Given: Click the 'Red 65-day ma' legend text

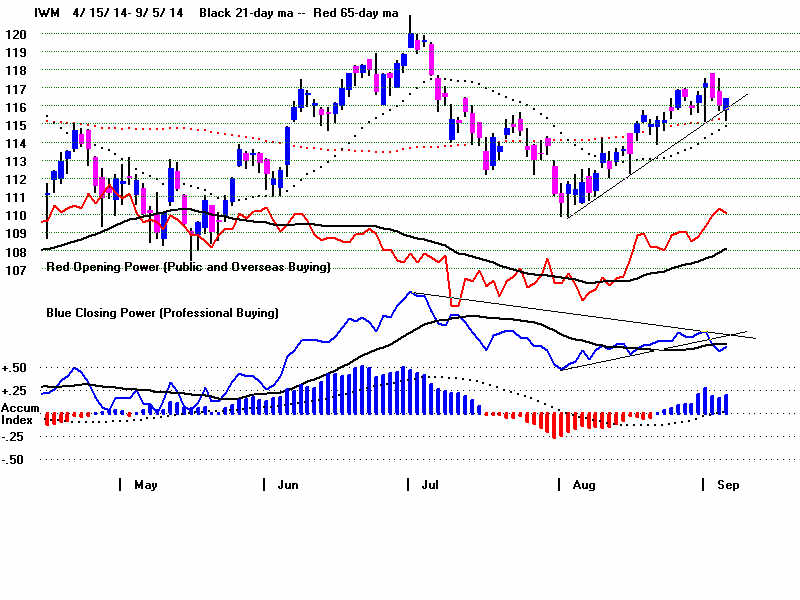Looking at the screenshot, I should (x=356, y=13).
